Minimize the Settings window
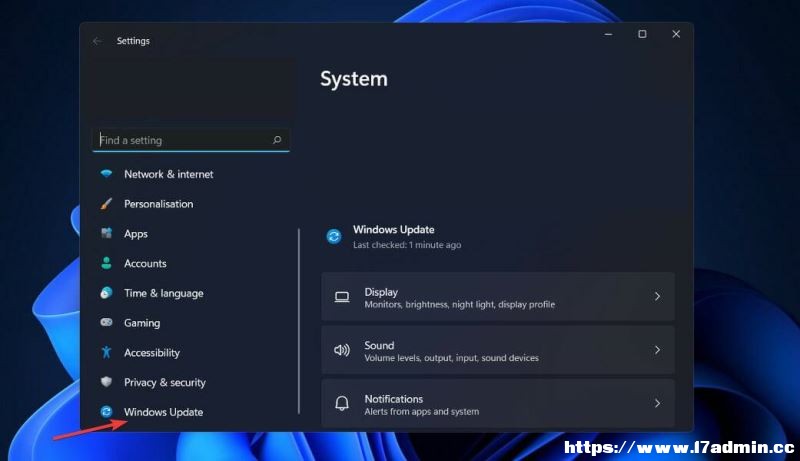 (x=609, y=34)
